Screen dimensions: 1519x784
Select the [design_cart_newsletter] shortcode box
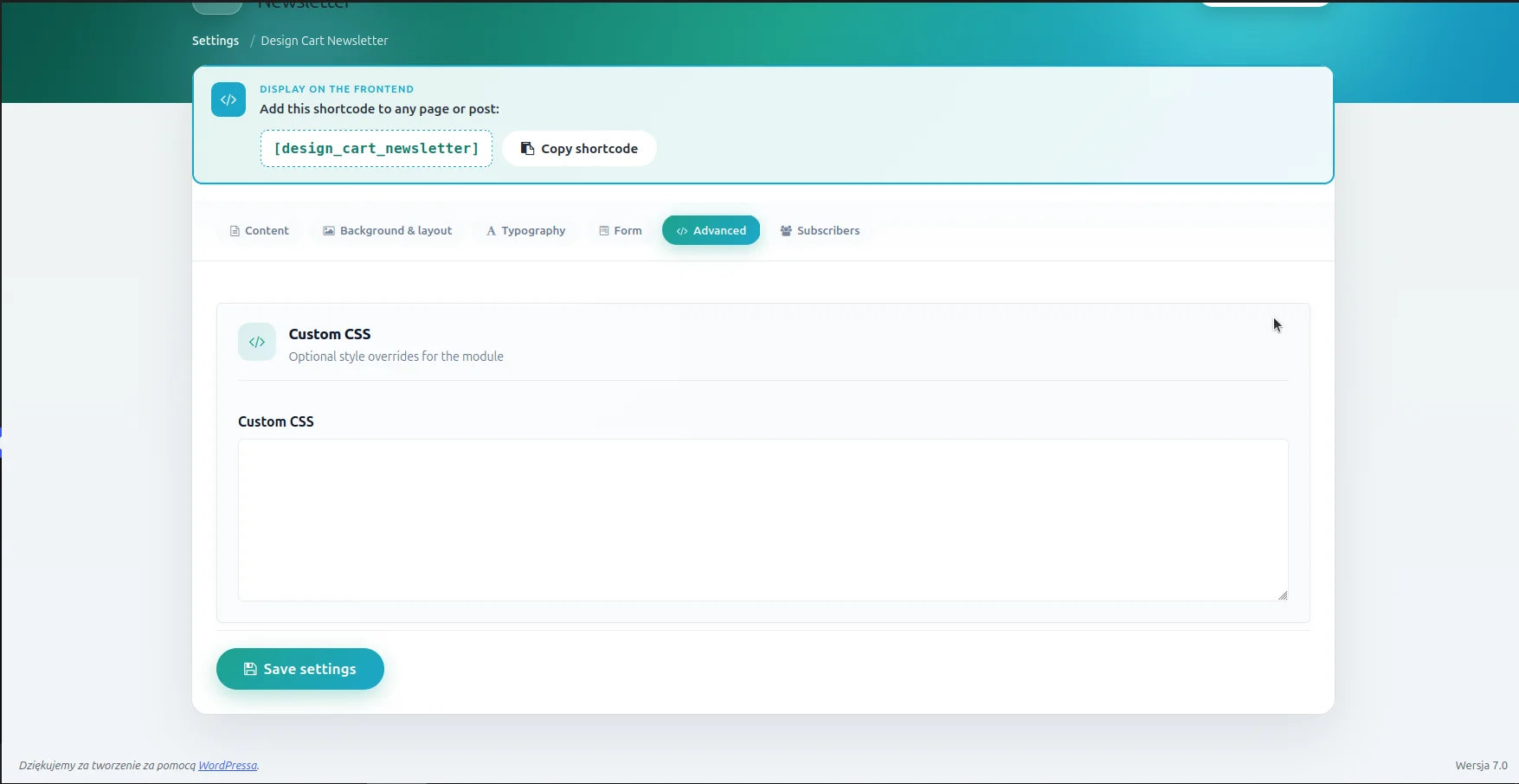click(x=377, y=149)
